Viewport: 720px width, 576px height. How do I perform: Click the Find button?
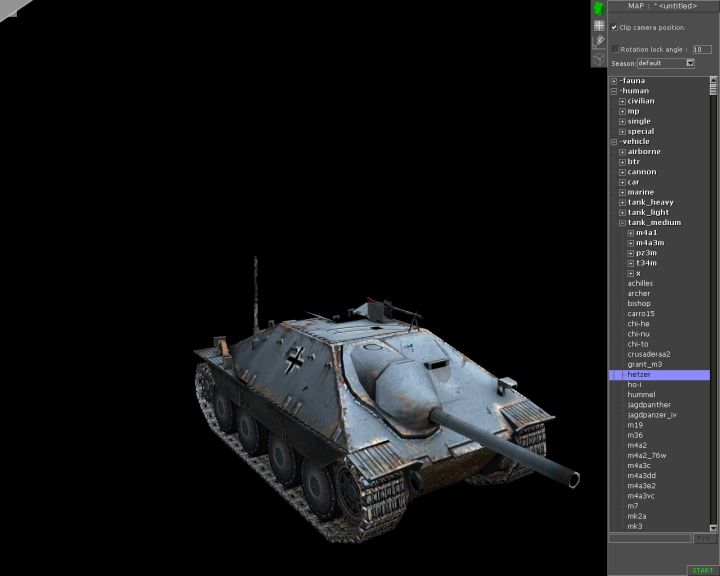(x=705, y=538)
